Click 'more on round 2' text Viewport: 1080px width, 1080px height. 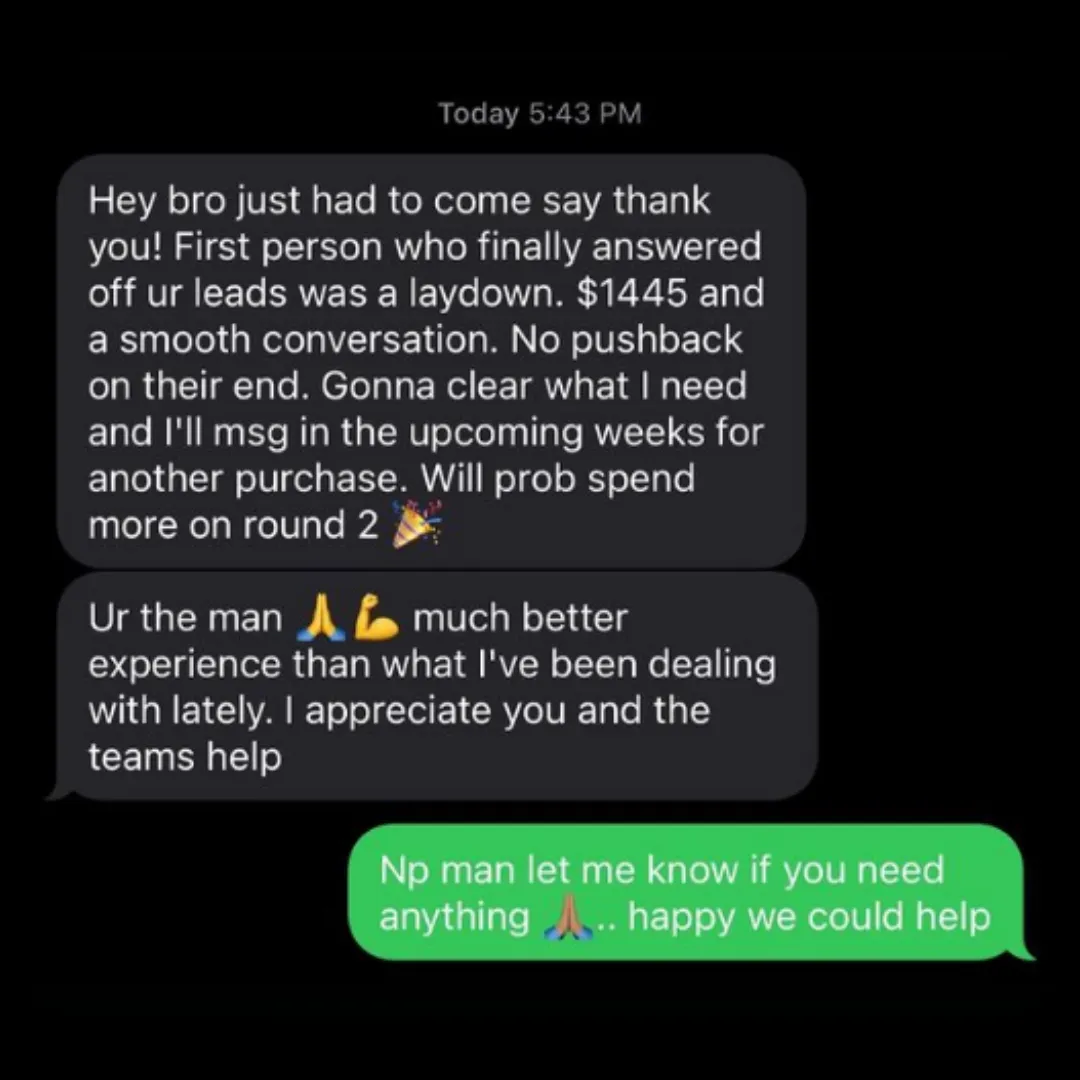pyautogui.click(x=233, y=526)
